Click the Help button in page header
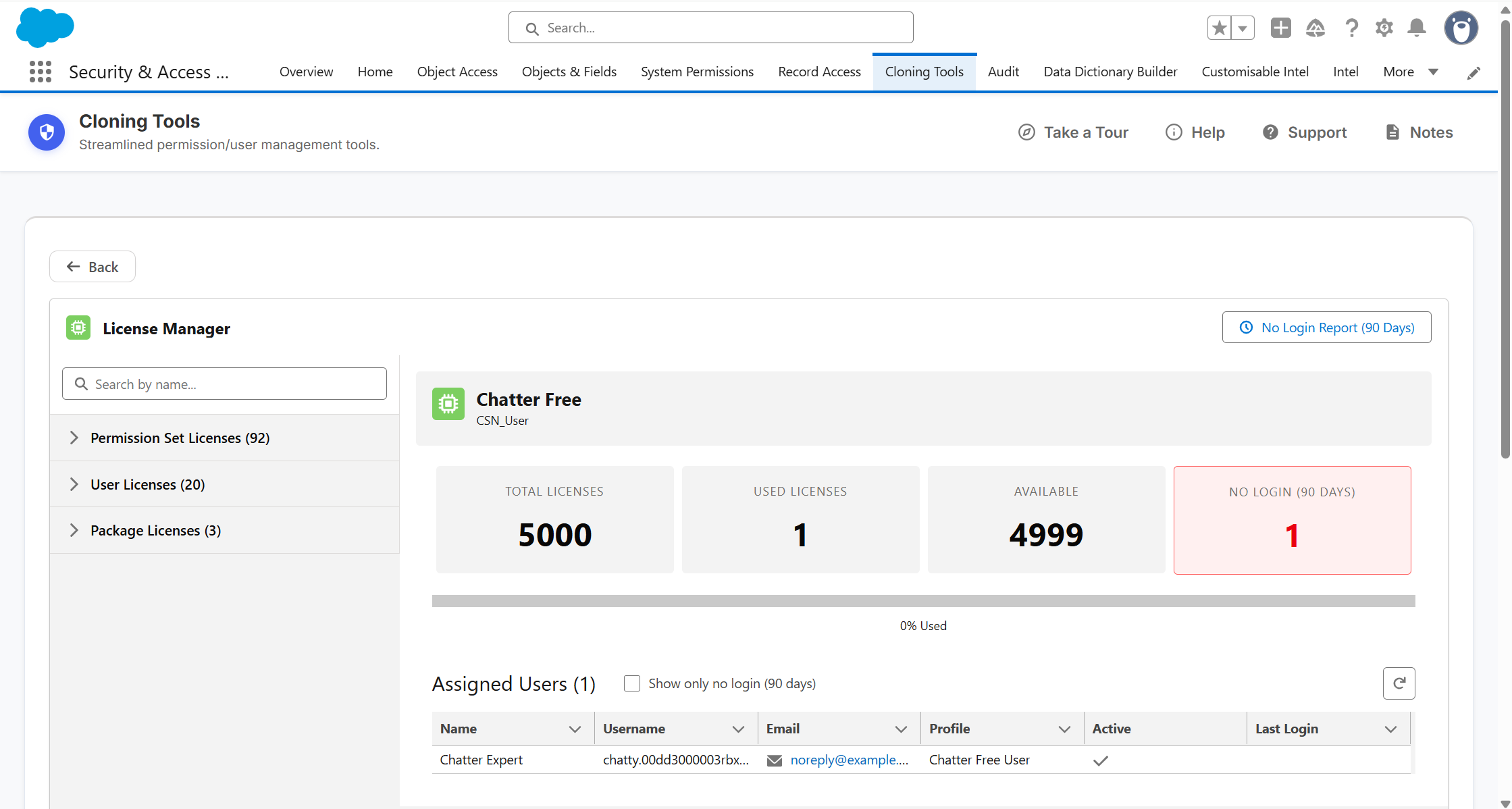Viewport: 1512px width, 809px height. [1195, 132]
